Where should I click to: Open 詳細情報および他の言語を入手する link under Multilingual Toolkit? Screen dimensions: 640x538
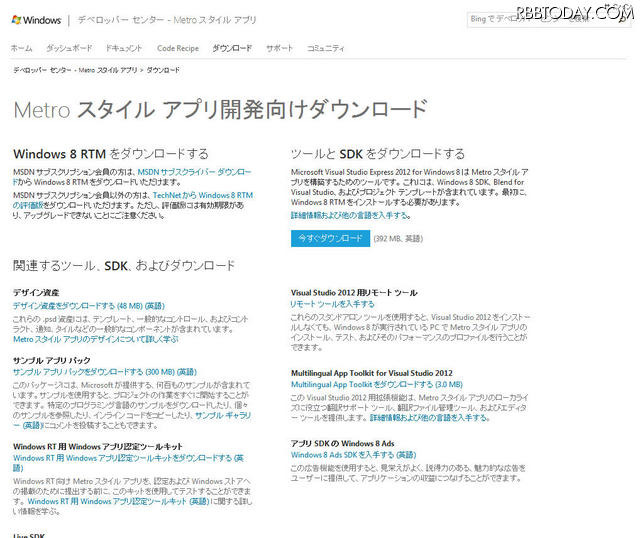(429, 418)
